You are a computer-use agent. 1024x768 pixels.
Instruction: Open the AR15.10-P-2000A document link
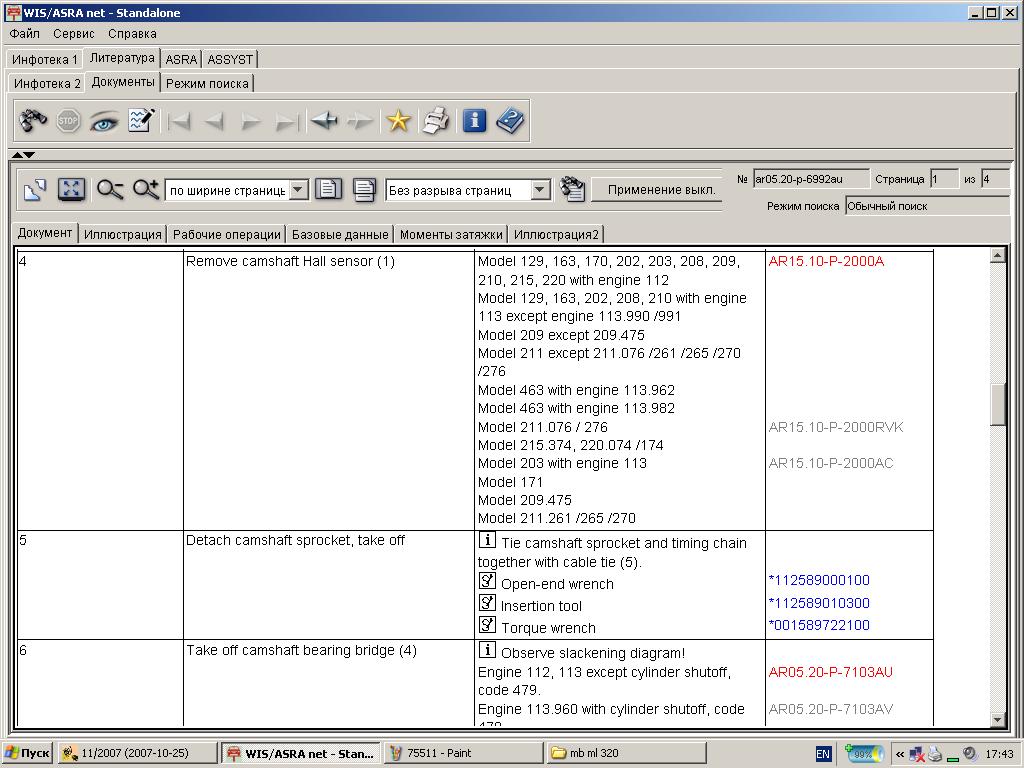[826, 262]
